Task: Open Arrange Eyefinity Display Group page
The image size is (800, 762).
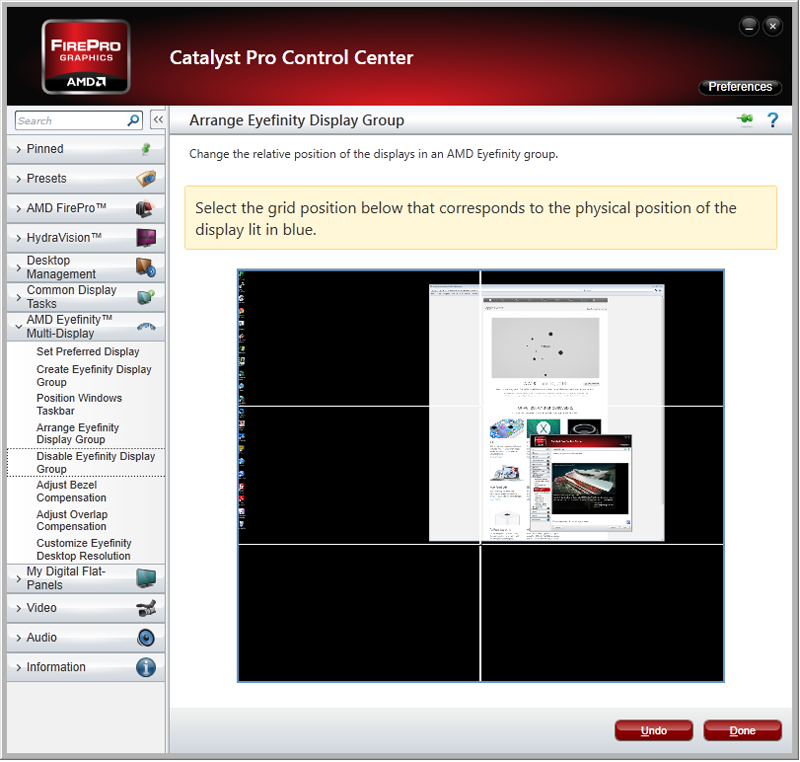Action: click(78, 434)
